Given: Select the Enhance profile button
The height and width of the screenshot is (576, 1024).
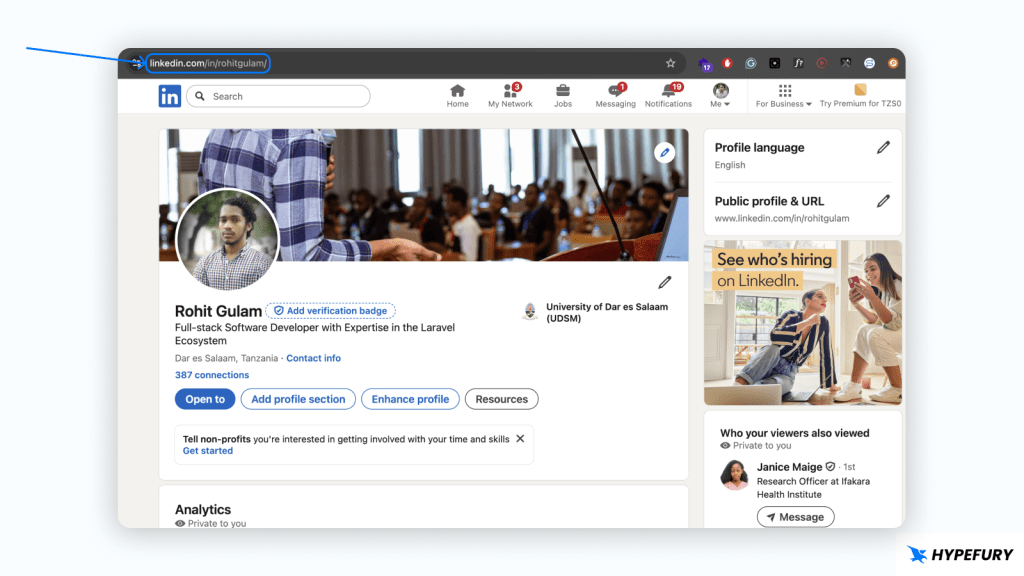Looking at the screenshot, I should click(410, 399).
